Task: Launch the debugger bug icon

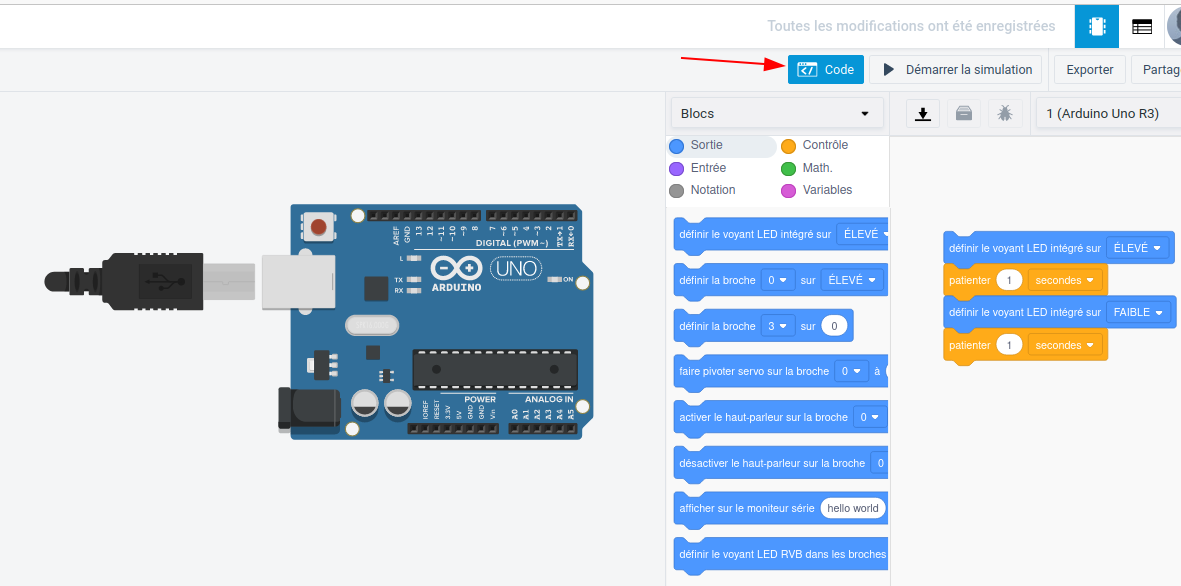Action: (x=1005, y=114)
